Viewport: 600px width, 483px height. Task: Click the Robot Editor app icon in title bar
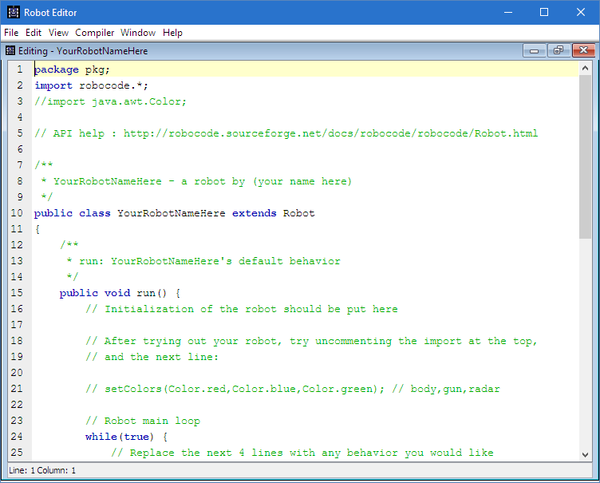pos(11,12)
